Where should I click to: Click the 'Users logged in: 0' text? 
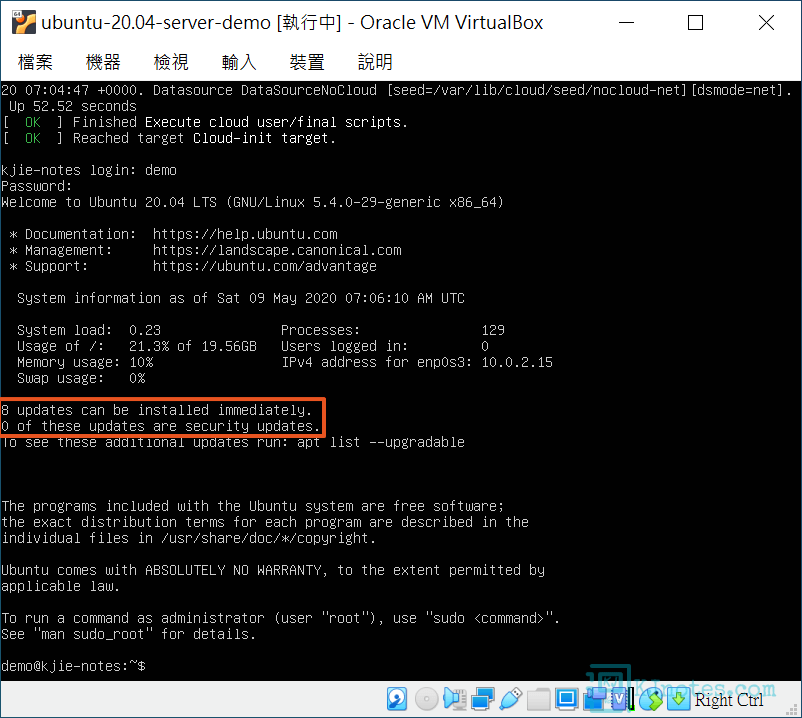tap(385, 346)
